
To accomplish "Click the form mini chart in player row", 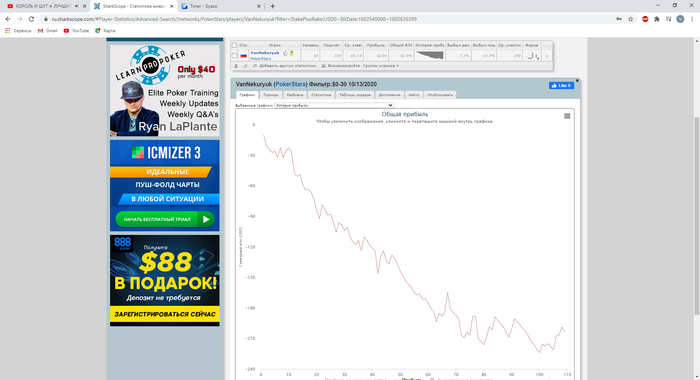I will [532, 56].
